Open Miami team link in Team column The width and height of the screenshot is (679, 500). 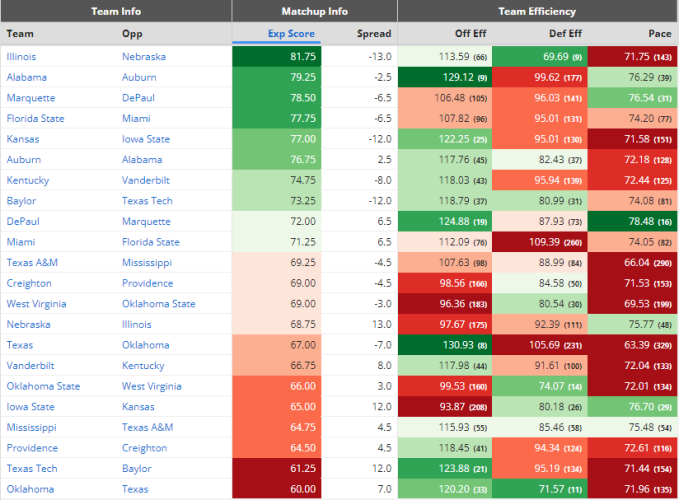(x=21, y=242)
